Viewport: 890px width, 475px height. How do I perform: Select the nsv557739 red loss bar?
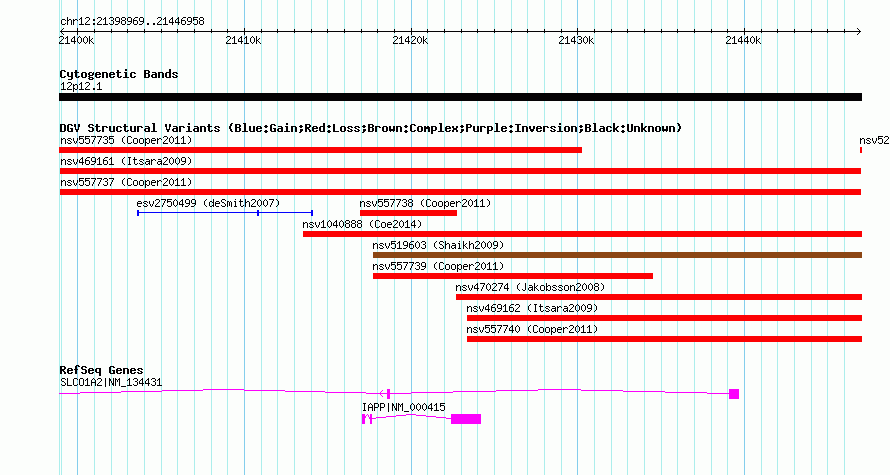[x=513, y=276]
